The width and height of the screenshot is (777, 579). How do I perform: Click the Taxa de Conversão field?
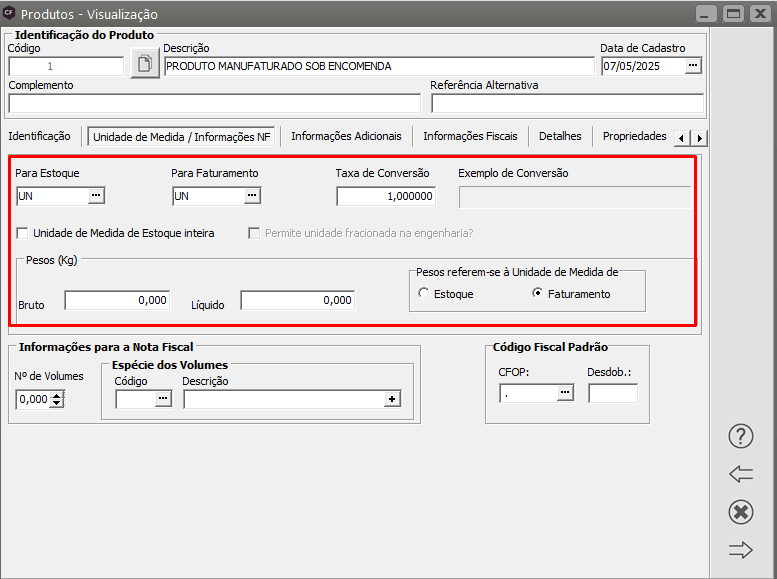(386, 196)
